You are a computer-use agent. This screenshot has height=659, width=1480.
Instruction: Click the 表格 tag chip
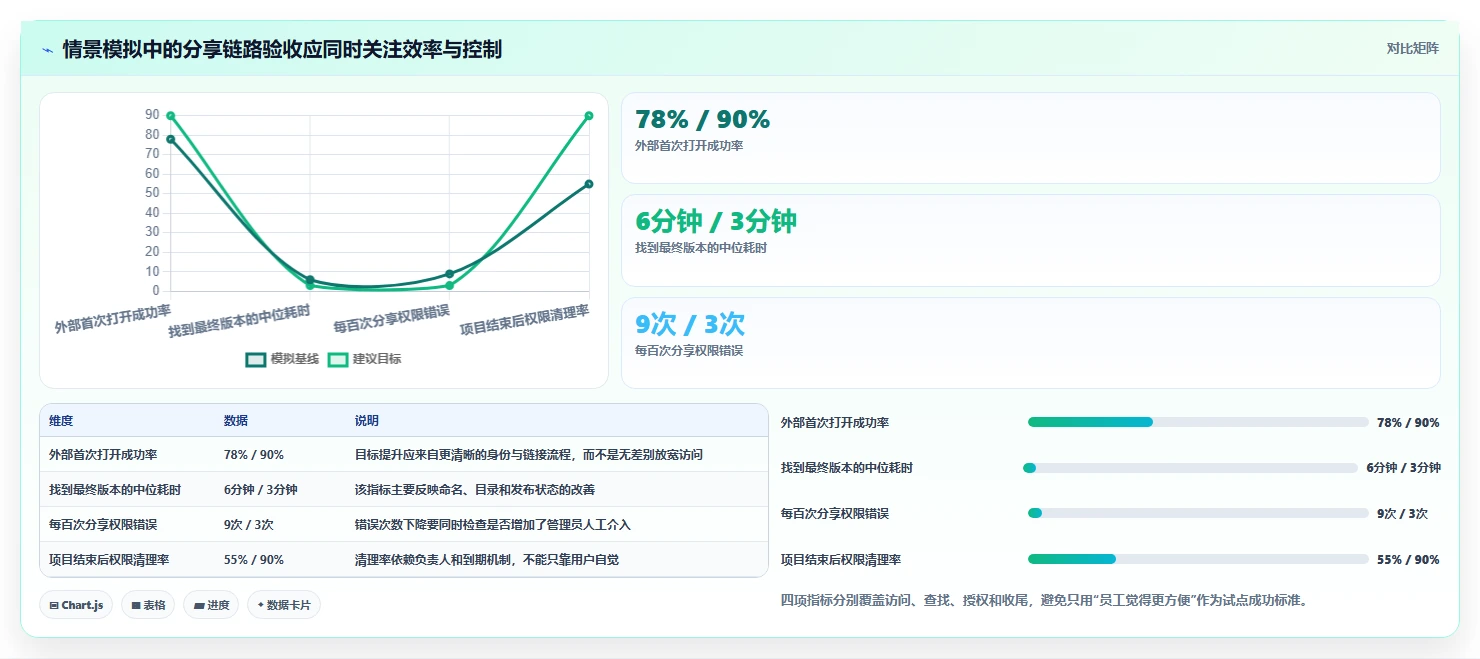(148, 605)
